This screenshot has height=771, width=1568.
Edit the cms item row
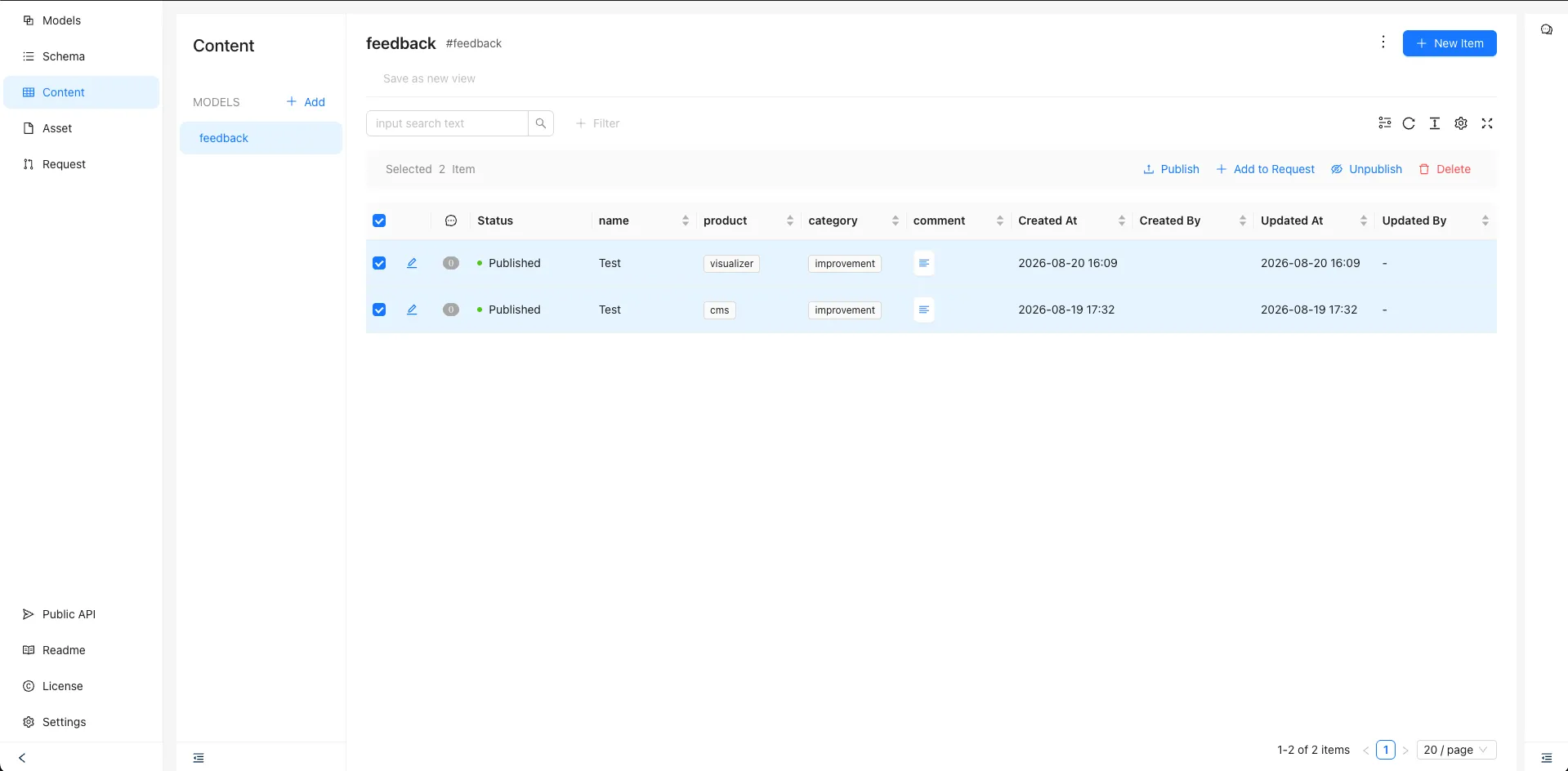(412, 310)
